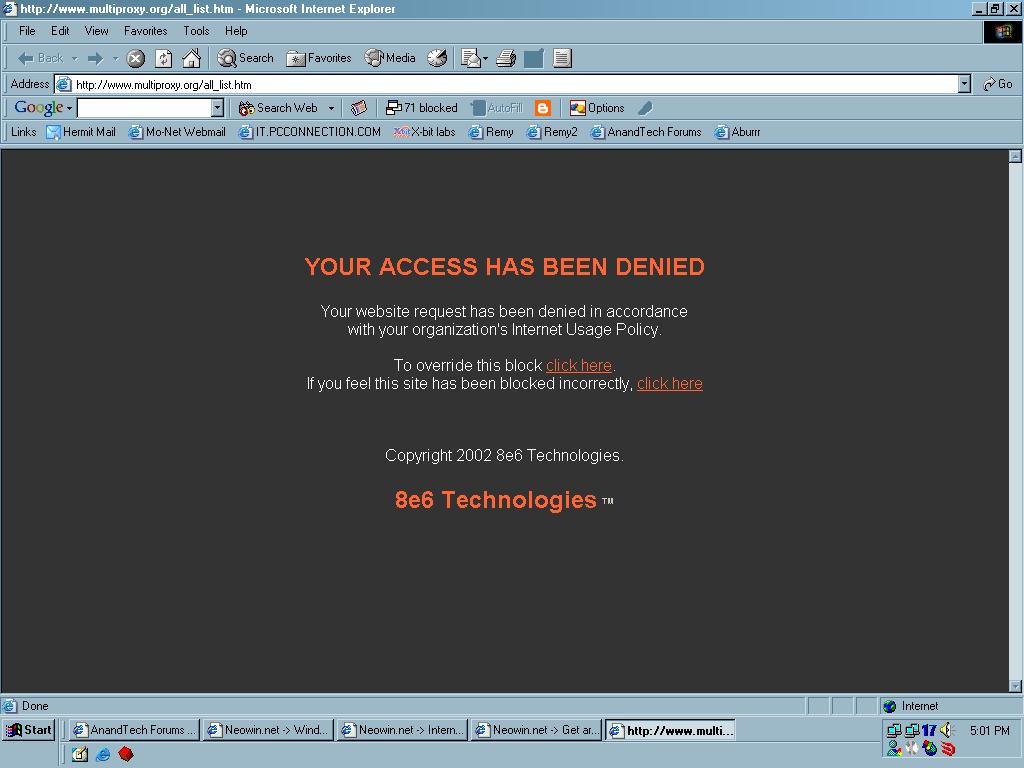
Task: Open the Favorites menu
Action: [146, 31]
